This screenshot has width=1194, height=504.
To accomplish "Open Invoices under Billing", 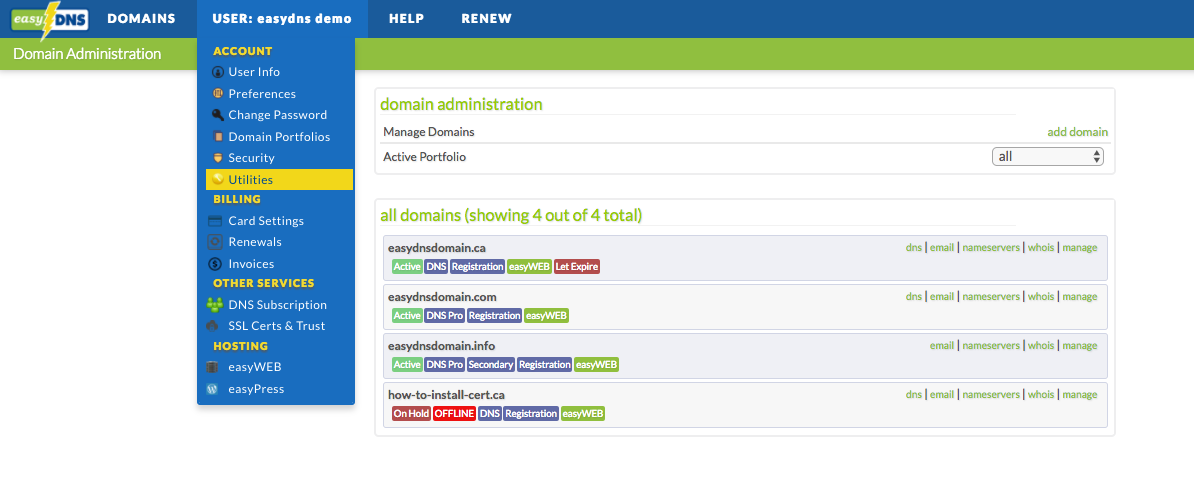I will 251,264.
